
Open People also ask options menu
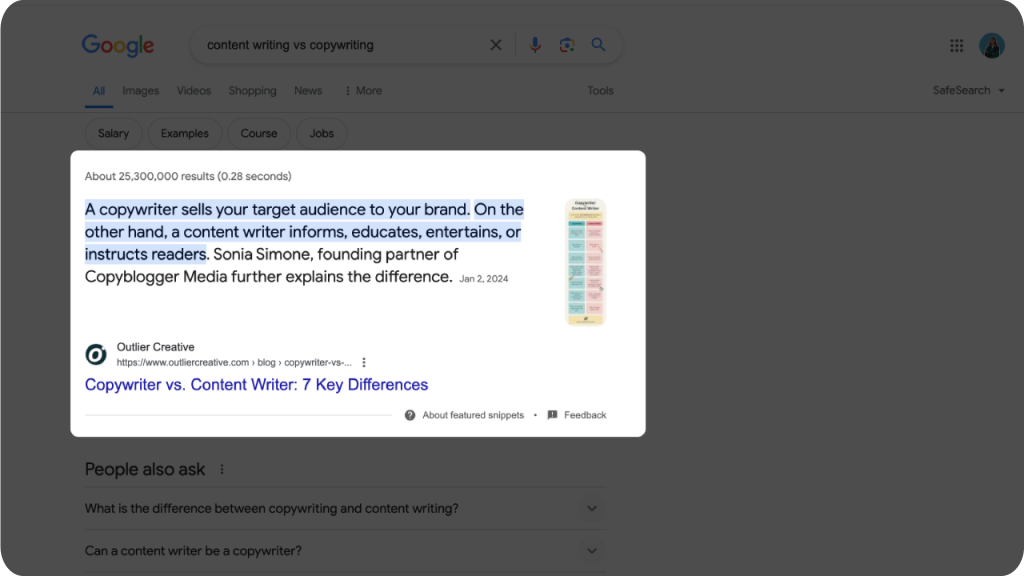click(x=222, y=470)
